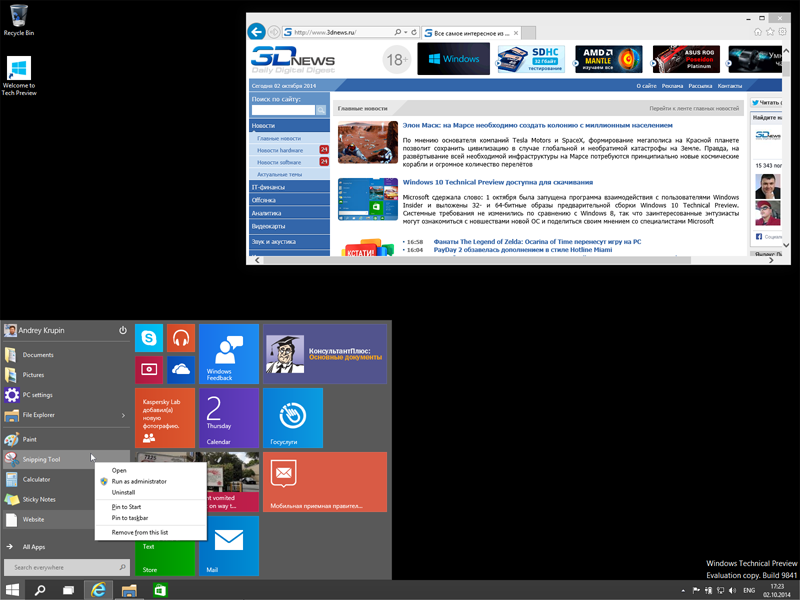Open IE Tools gear icon
This screenshot has width=800, height=600.
(782, 32)
